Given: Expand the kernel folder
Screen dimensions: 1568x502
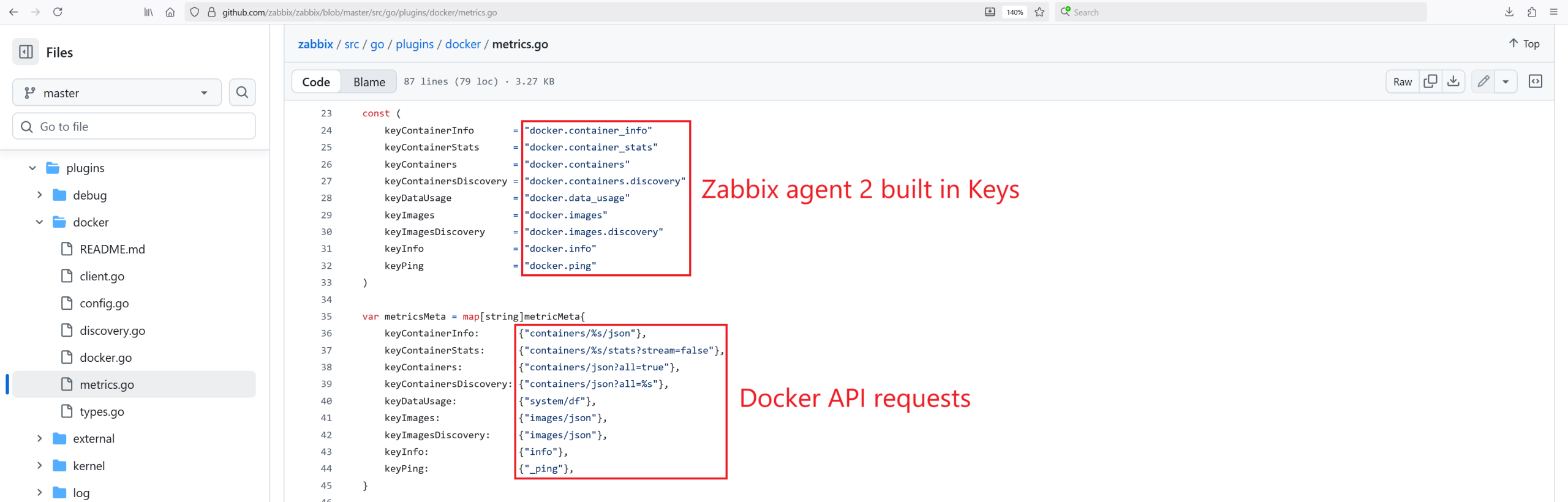Looking at the screenshot, I should [40, 466].
